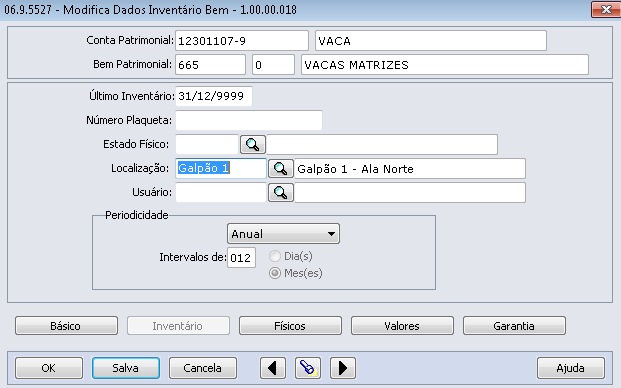Click the Último Inventário date field

(214, 96)
